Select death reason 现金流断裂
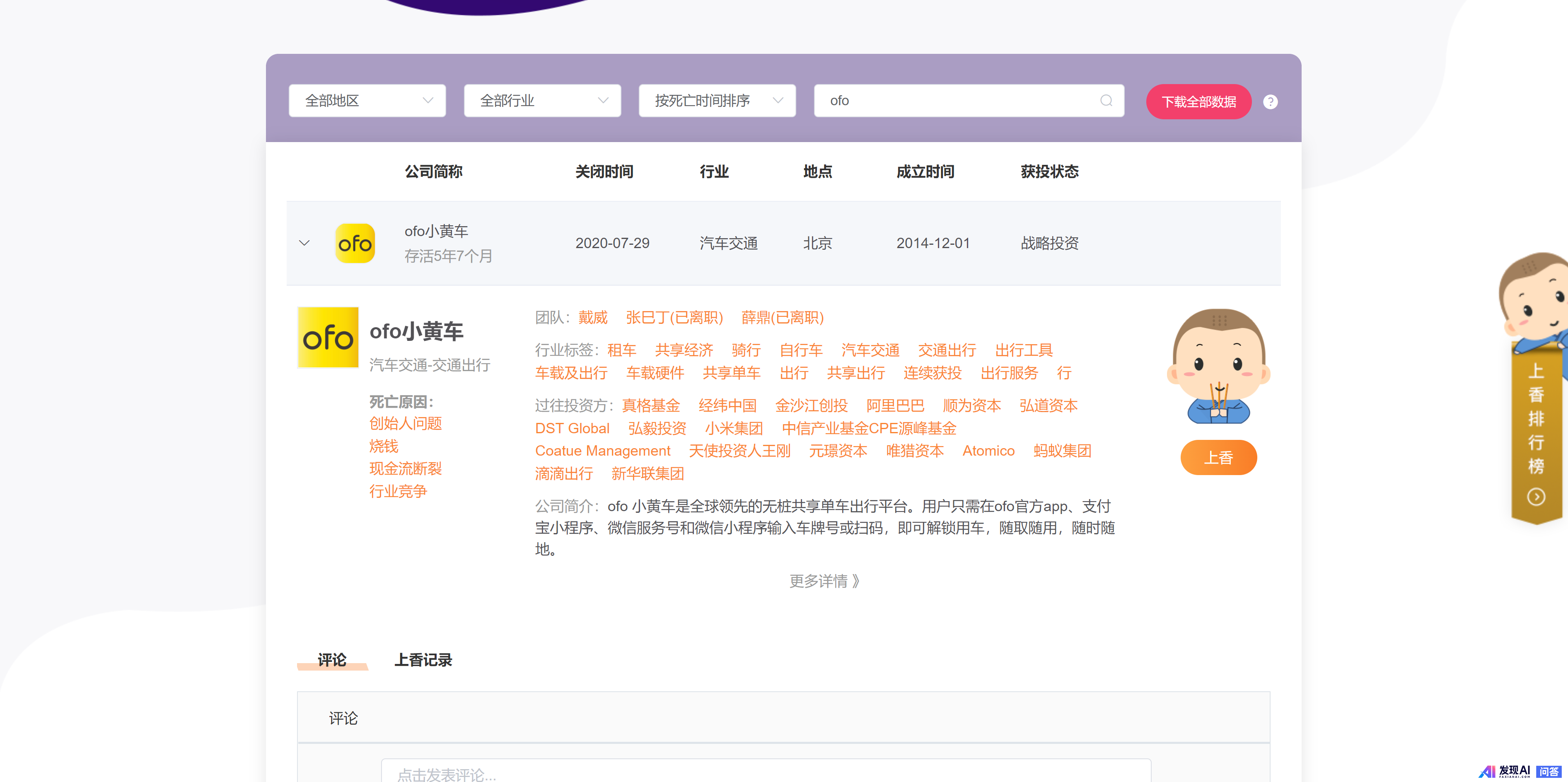Image resolution: width=1568 pixels, height=782 pixels. coord(406,468)
